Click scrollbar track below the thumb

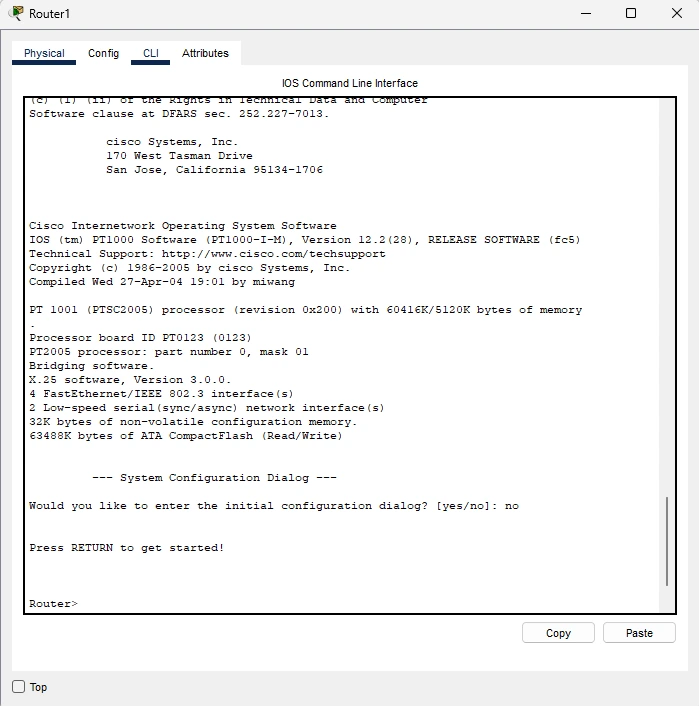pyautogui.click(x=667, y=599)
